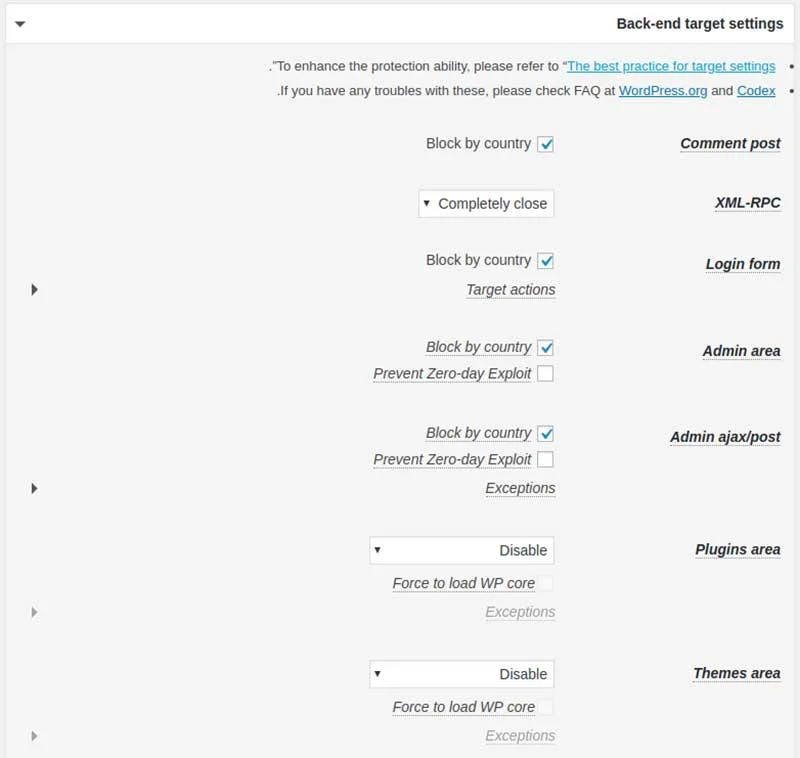Open the Codex link
800x758 pixels.
(x=756, y=90)
